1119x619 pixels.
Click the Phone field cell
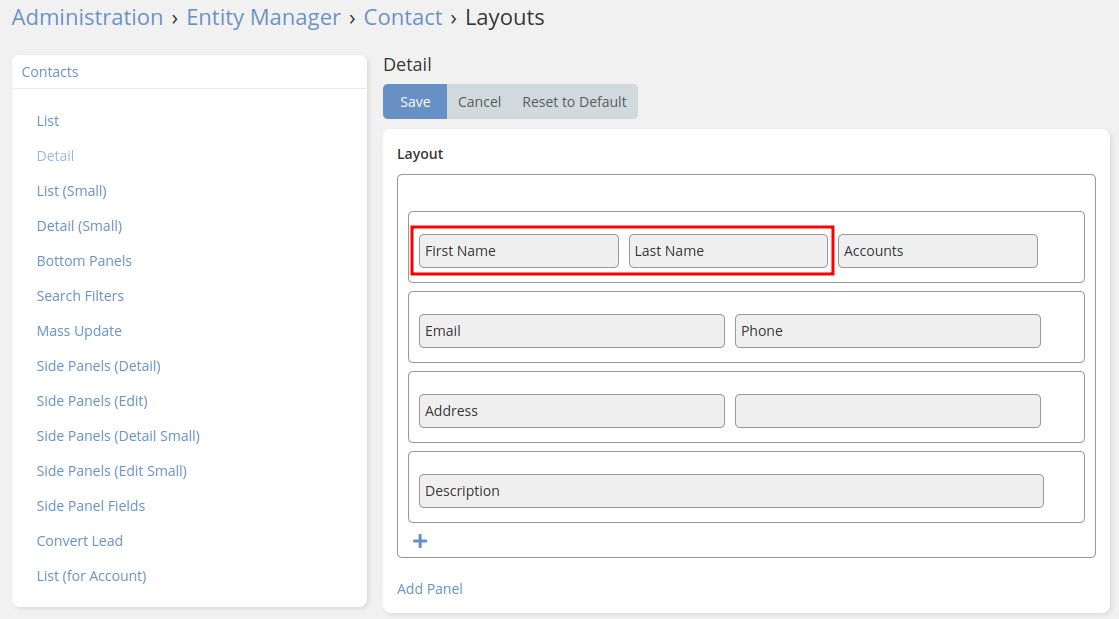[887, 331]
